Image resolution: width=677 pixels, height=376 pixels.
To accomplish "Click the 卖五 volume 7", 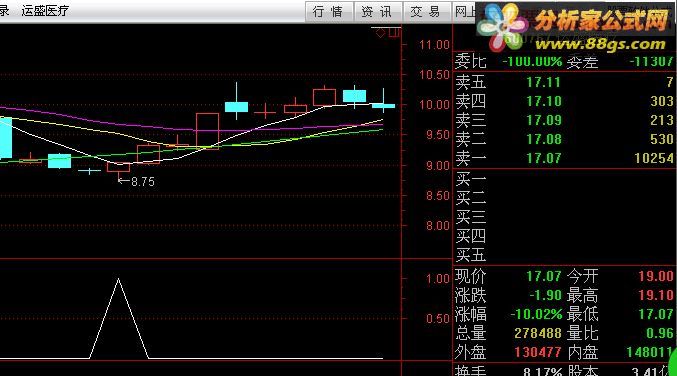I will [670, 82].
